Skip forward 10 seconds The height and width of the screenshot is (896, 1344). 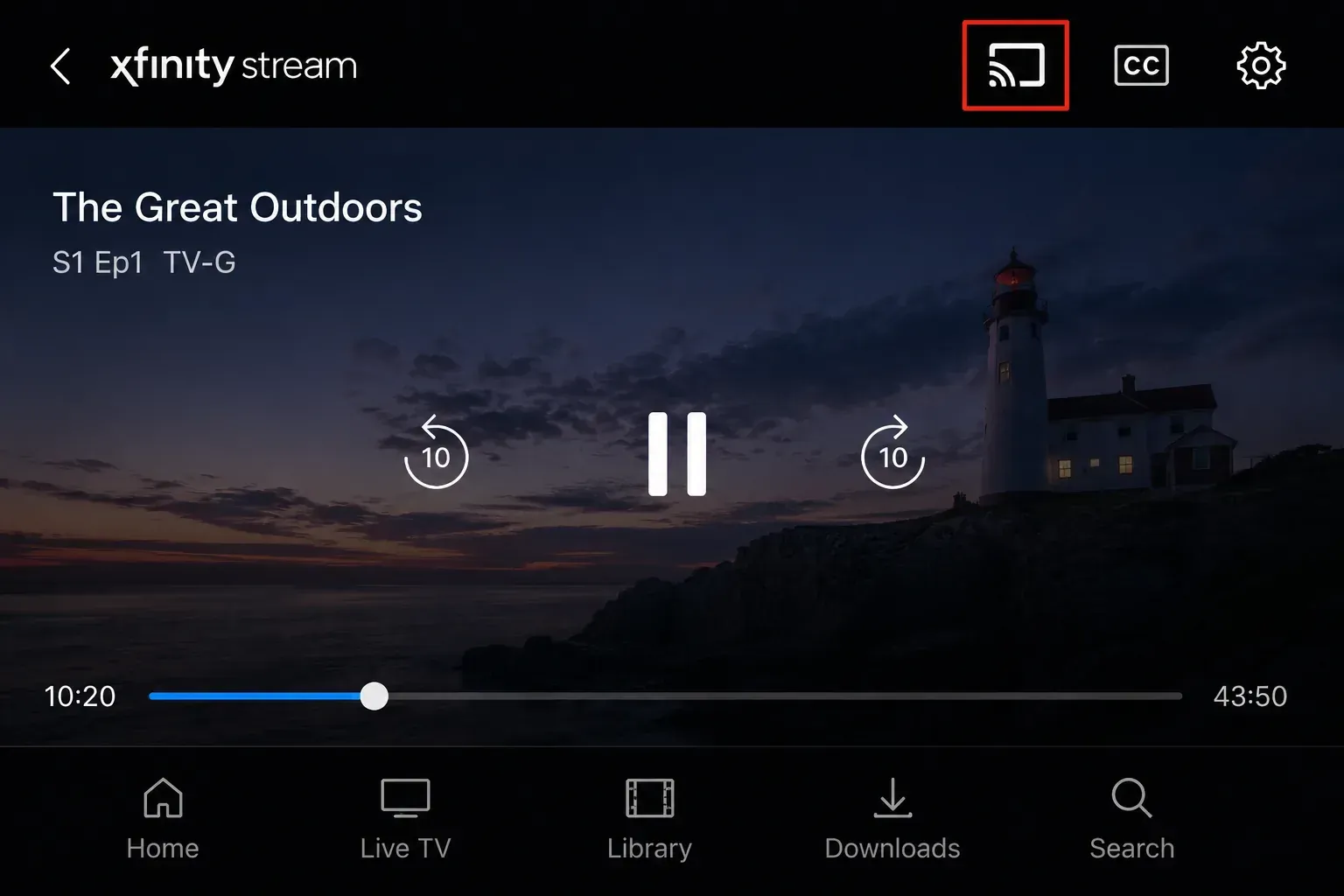[x=892, y=451]
